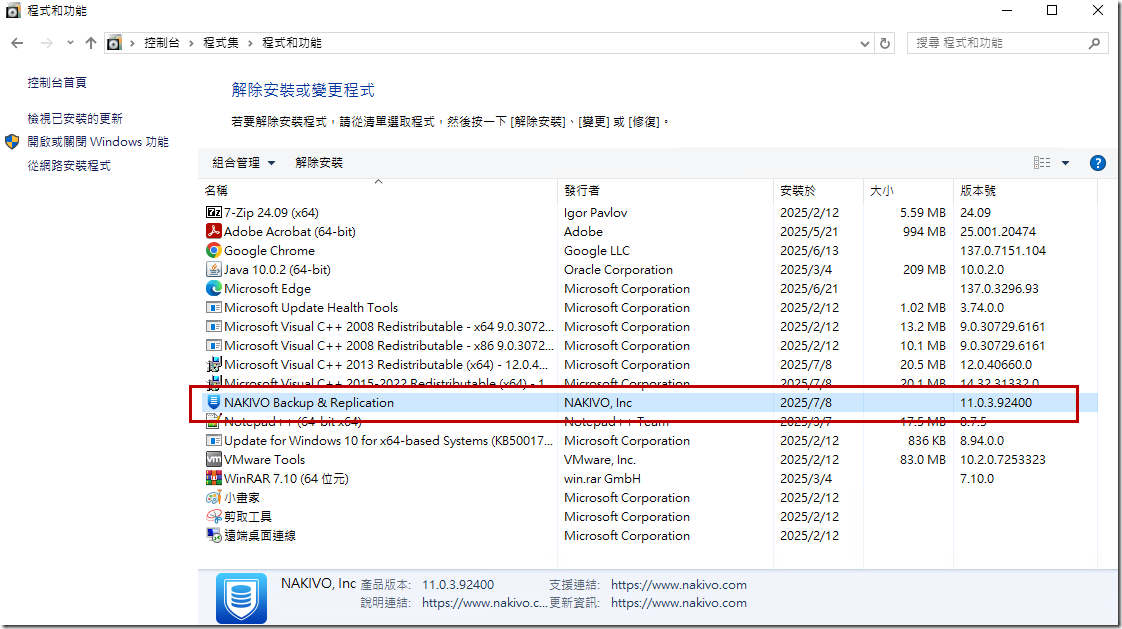Click the 遠端桌面連線 icon
1122x629 pixels.
(213, 535)
